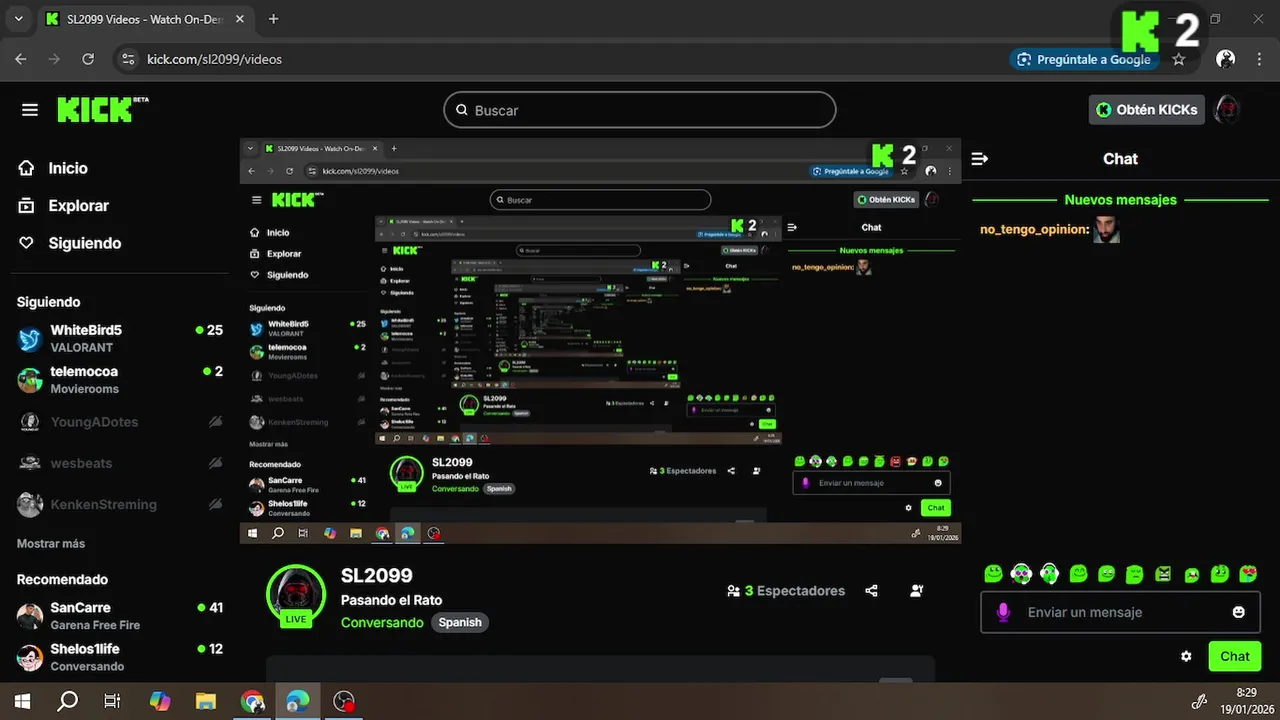Focus the Buscar search field
The width and height of the screenshot is (1280, 720).
pyautogui.click(x=640, y=110)
